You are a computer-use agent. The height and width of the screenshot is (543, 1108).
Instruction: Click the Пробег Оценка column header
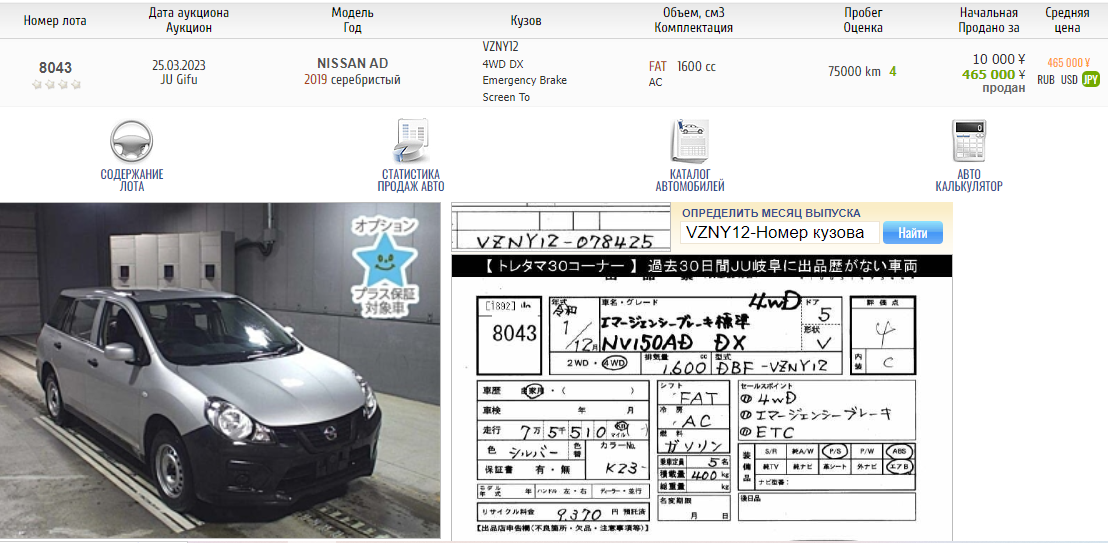[864, 21]
